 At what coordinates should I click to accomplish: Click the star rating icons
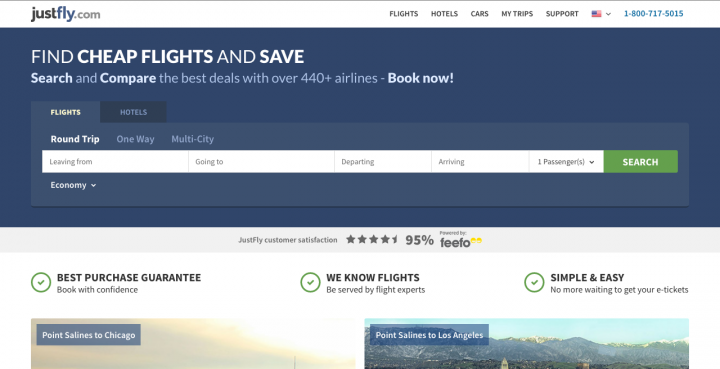point(372,239)
